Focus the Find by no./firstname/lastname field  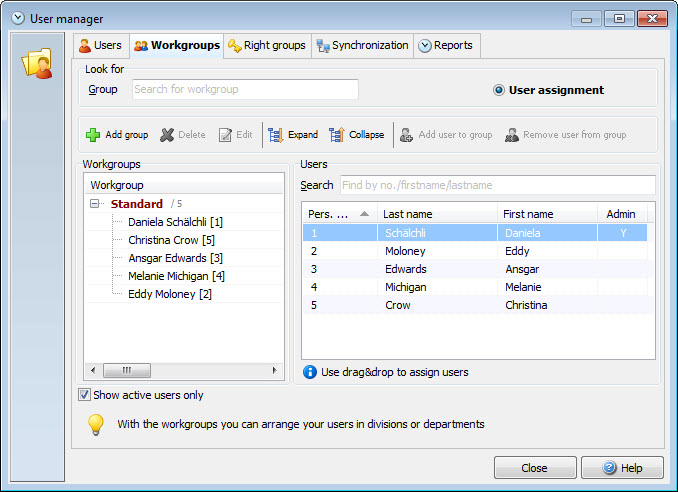498,185
